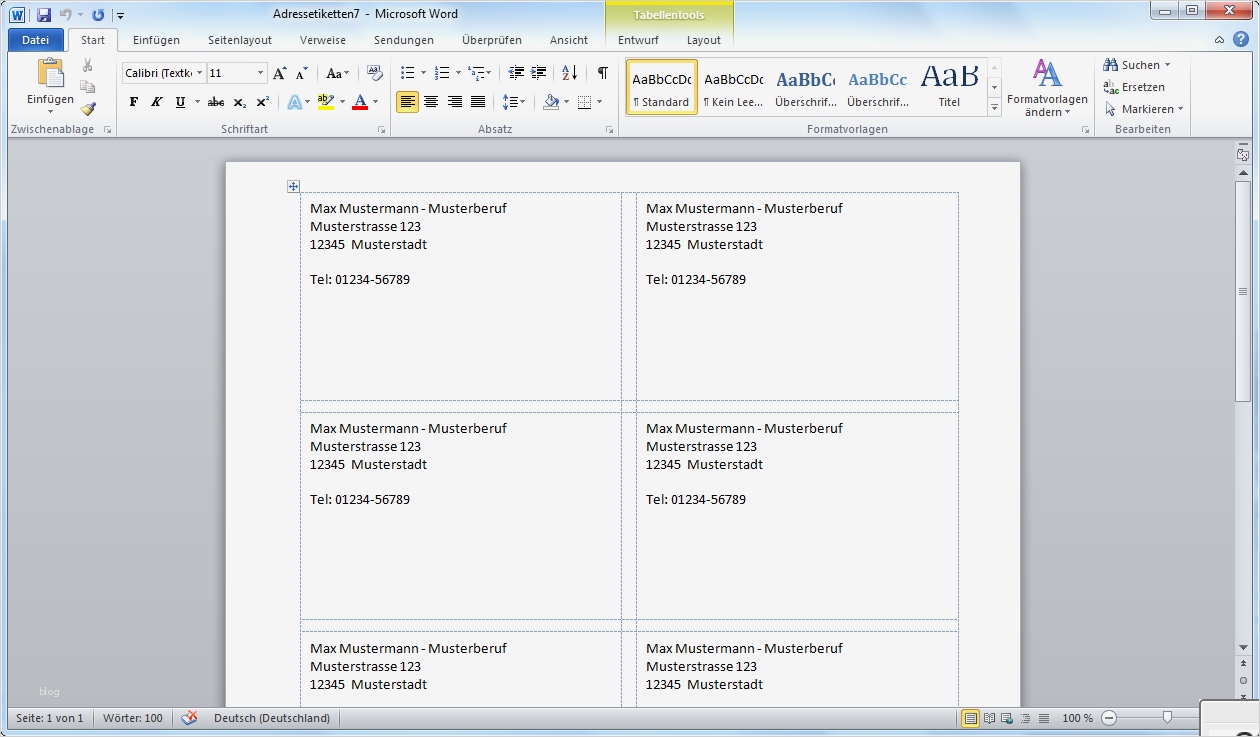Select the Format Painter tool
Viewport: 1260px width, 737px height.
coord(88,110)
